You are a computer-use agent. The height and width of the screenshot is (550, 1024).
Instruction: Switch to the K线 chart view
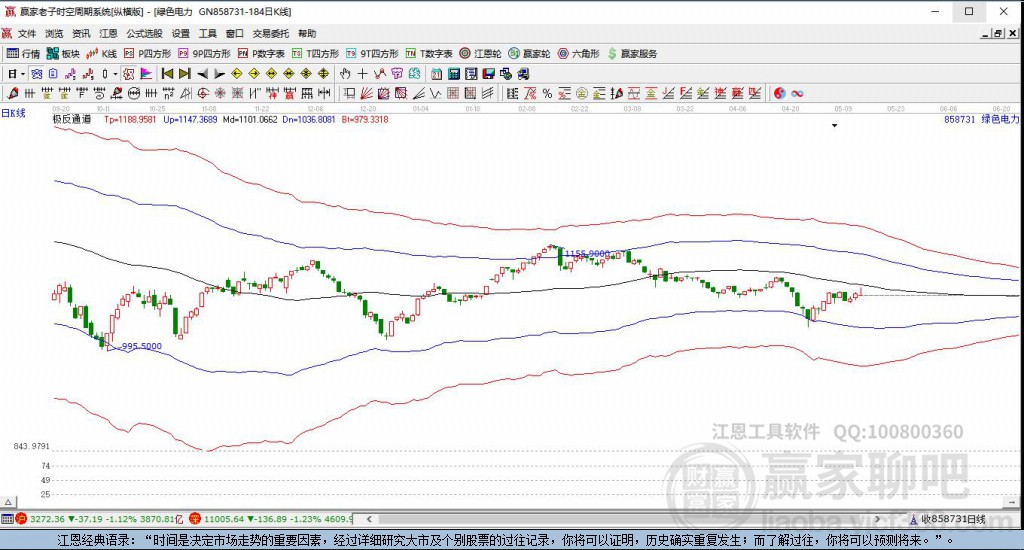[x=102, y=54]
